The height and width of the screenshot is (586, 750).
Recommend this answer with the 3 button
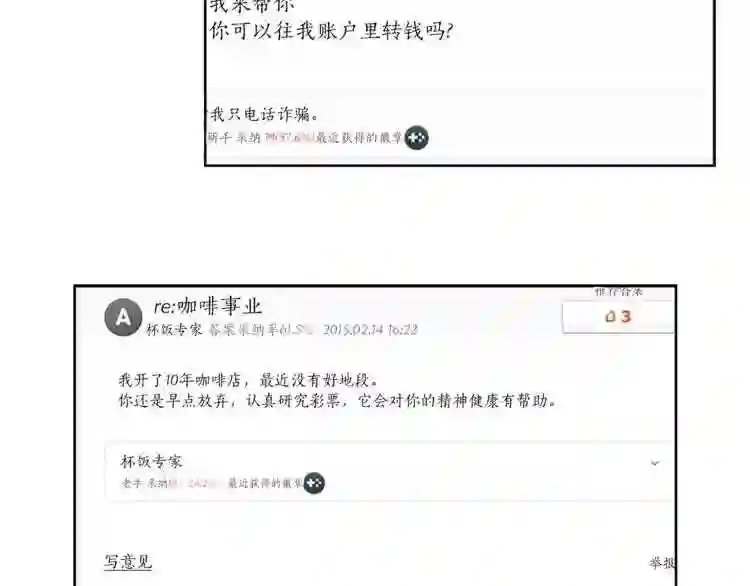coord(618,317)
